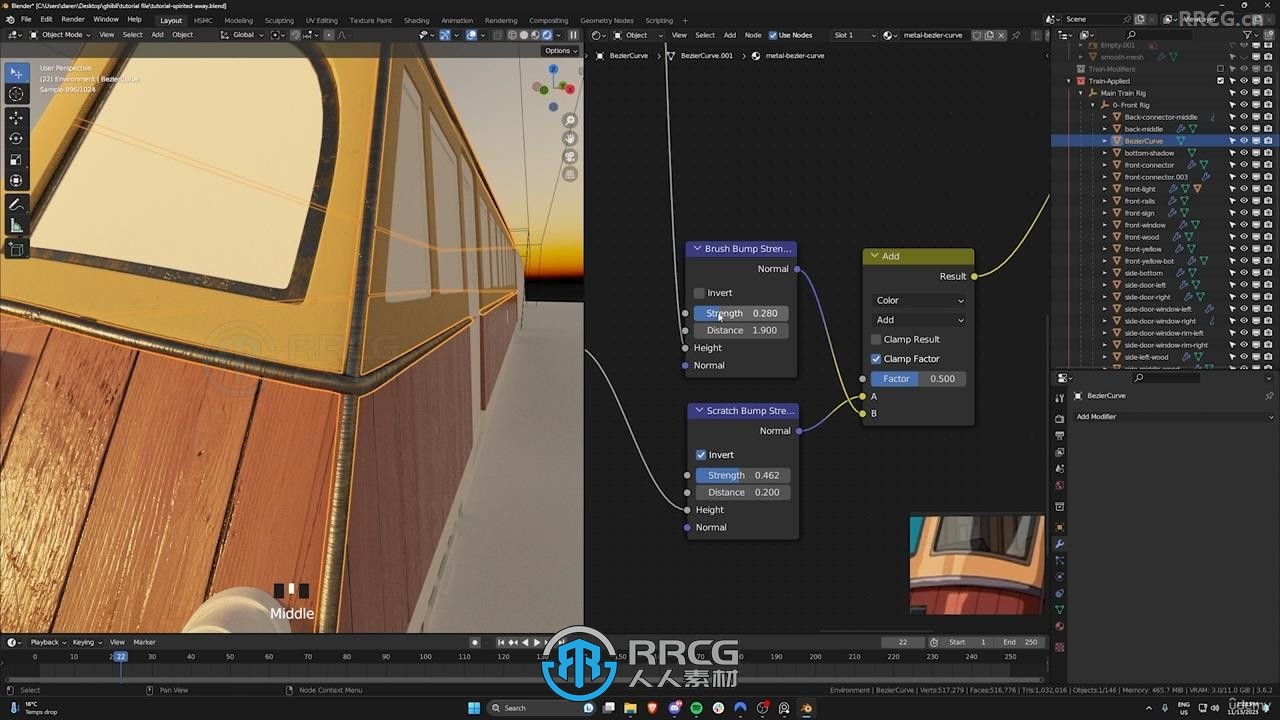Open Spotify from the Windows taskbar
Screen dimensions: 1280x720
[696, 708]
